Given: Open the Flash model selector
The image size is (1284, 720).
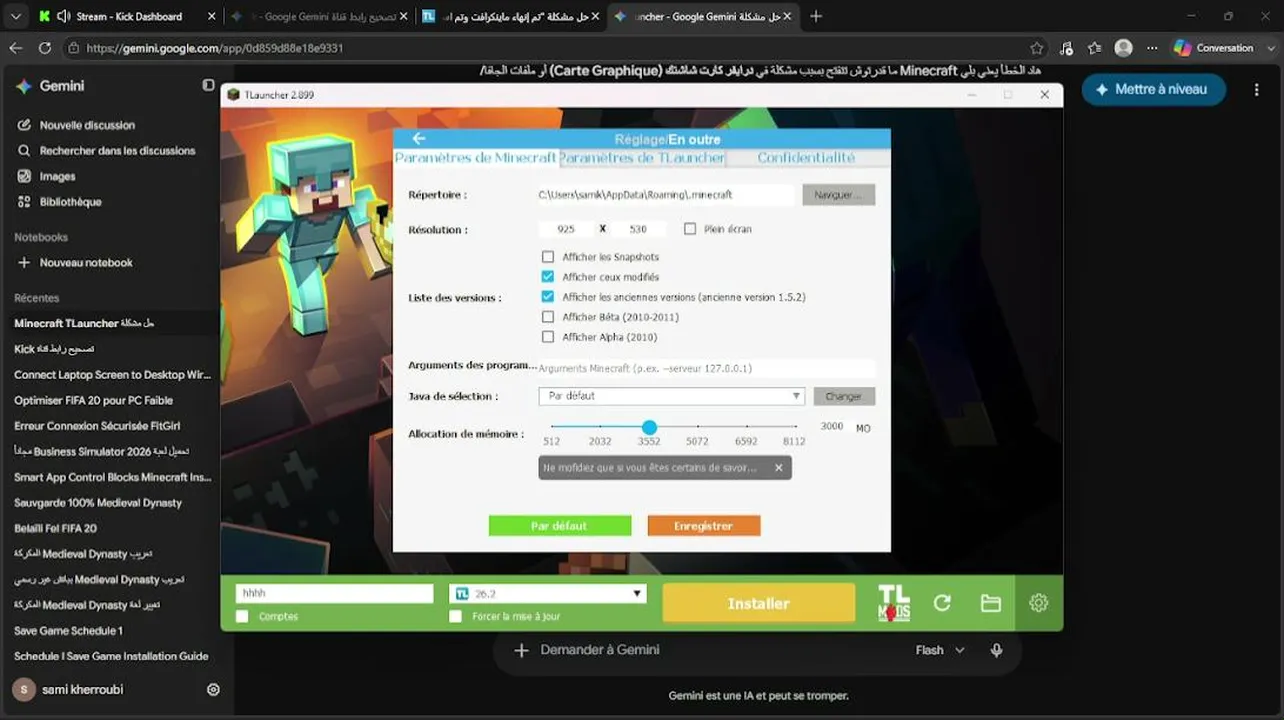Looking at the screenshot, I should tap(940, 650).
